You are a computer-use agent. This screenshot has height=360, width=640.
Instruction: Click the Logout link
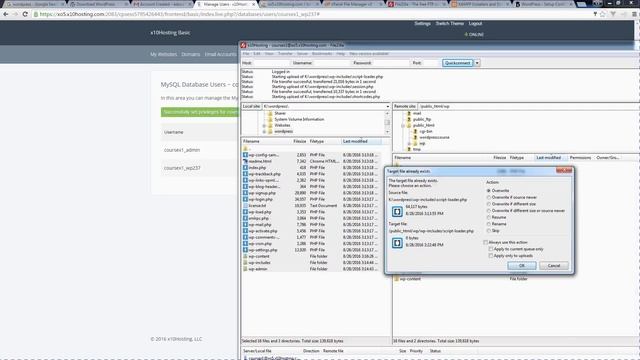[475, 24]
